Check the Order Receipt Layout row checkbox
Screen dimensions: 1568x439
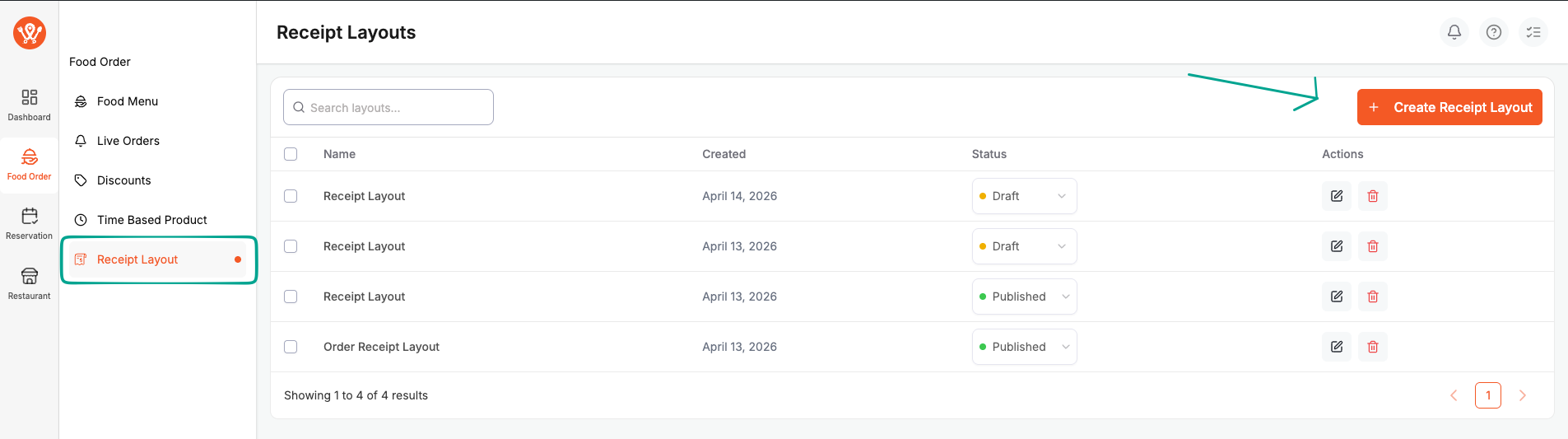(291, 347)
